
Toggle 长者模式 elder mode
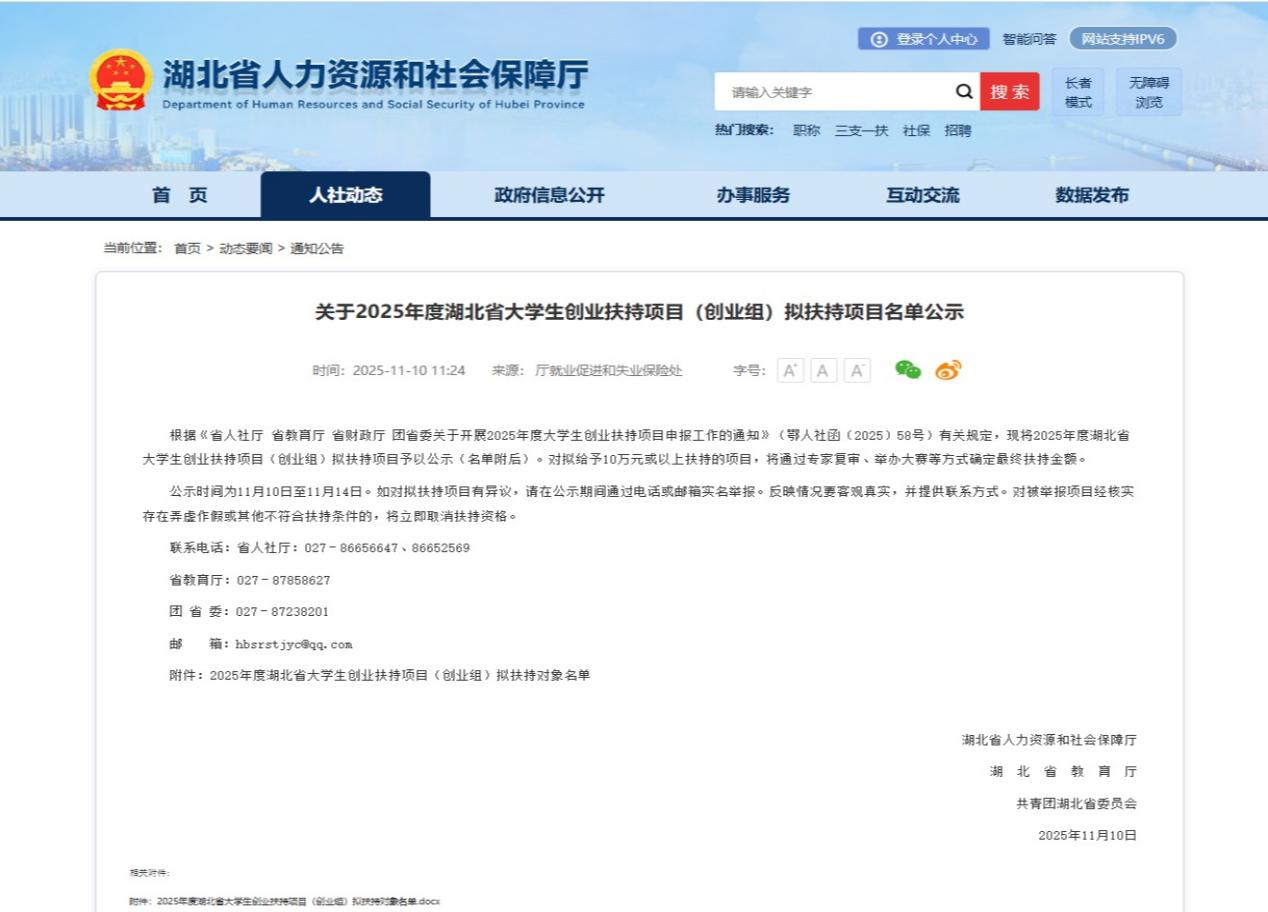click(1078, 92)
